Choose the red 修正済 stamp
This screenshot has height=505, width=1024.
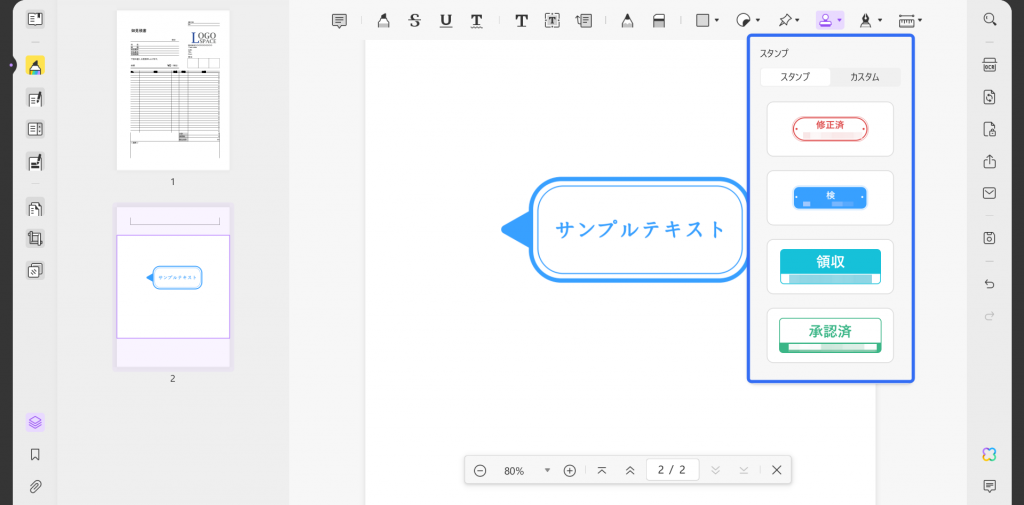pos(830,129)
